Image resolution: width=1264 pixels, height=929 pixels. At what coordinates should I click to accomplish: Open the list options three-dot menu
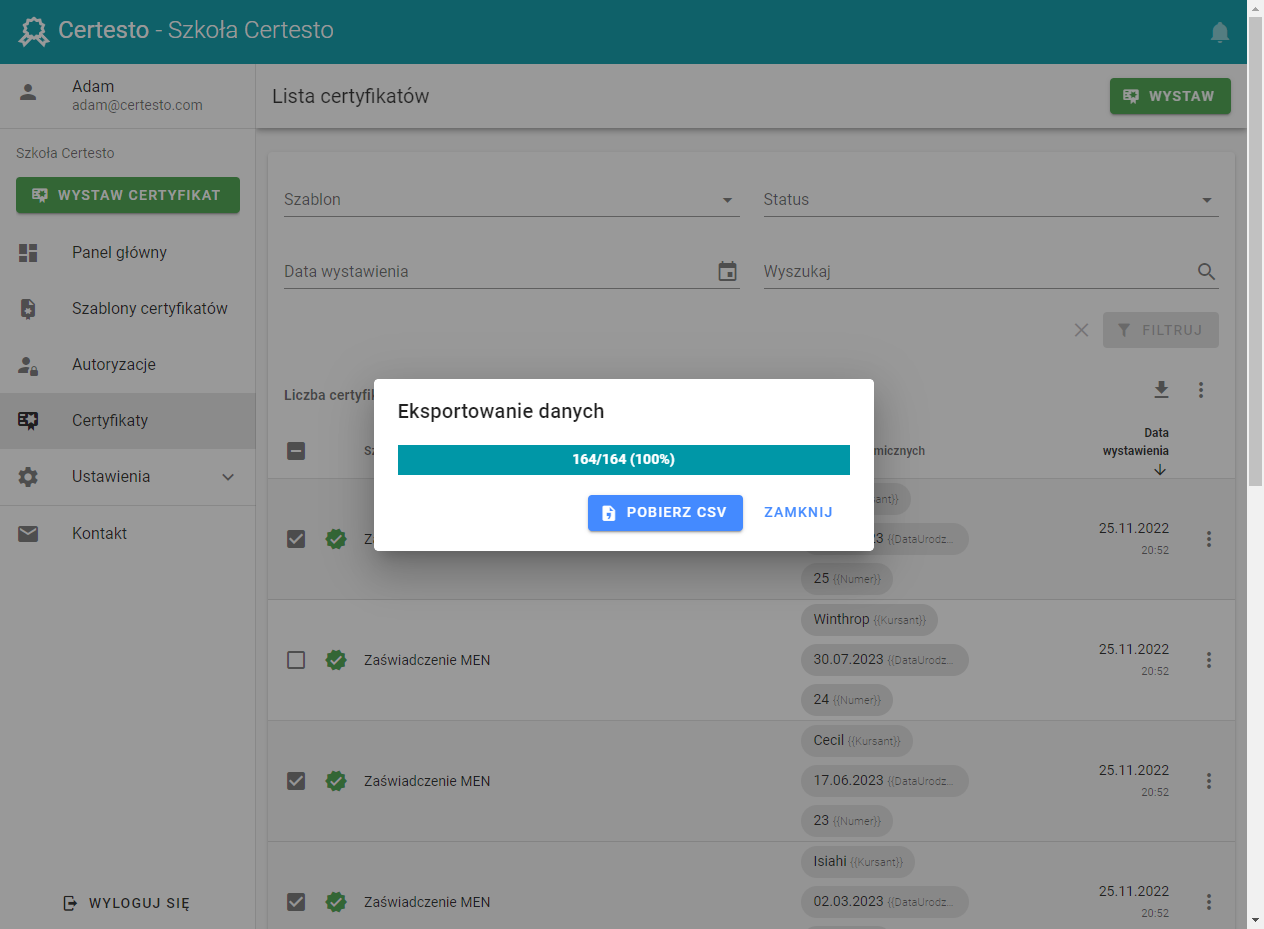pyautogui.click(x=1201, y=390)
